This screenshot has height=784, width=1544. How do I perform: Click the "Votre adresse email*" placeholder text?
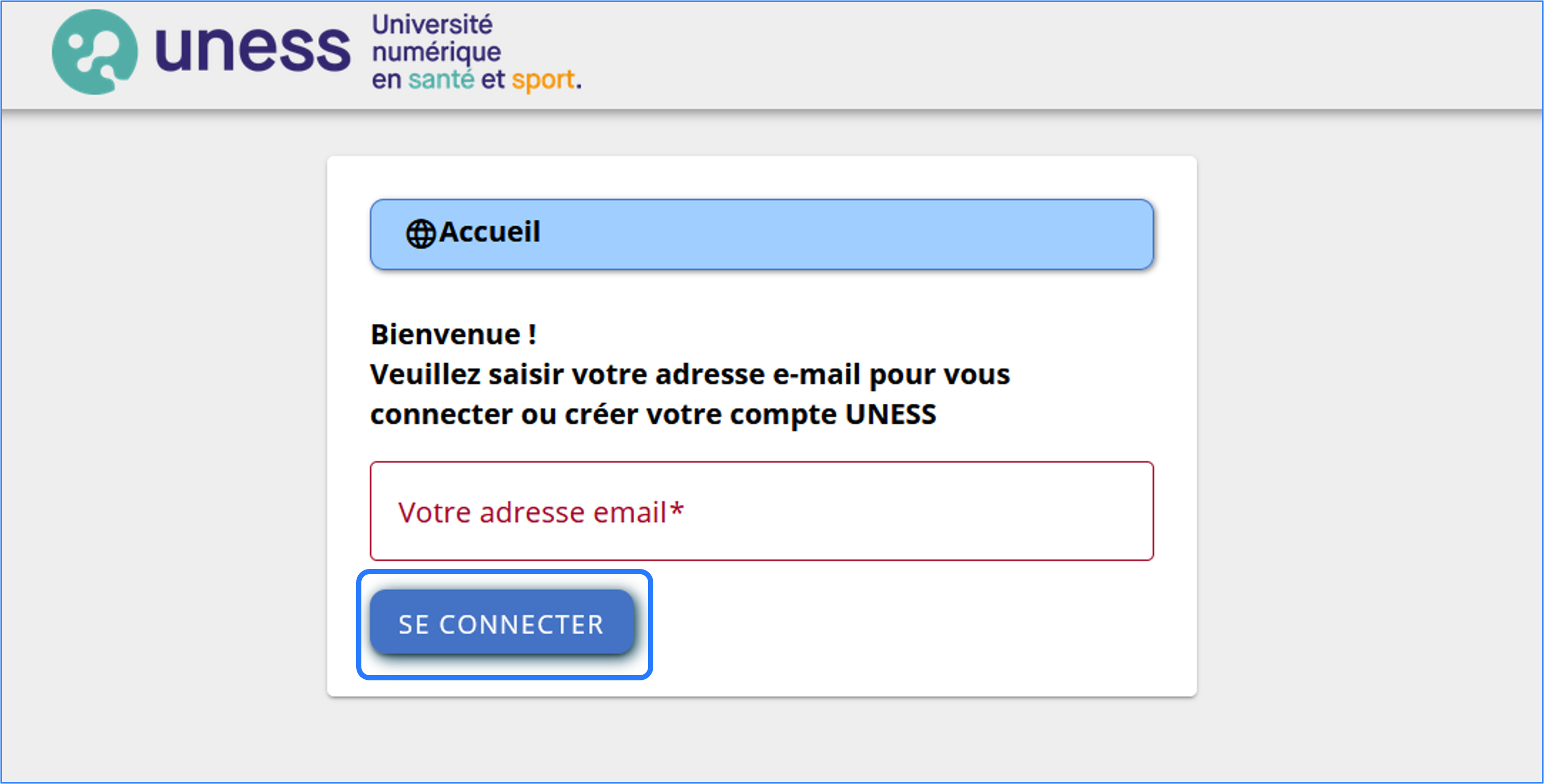pos(541,512)
